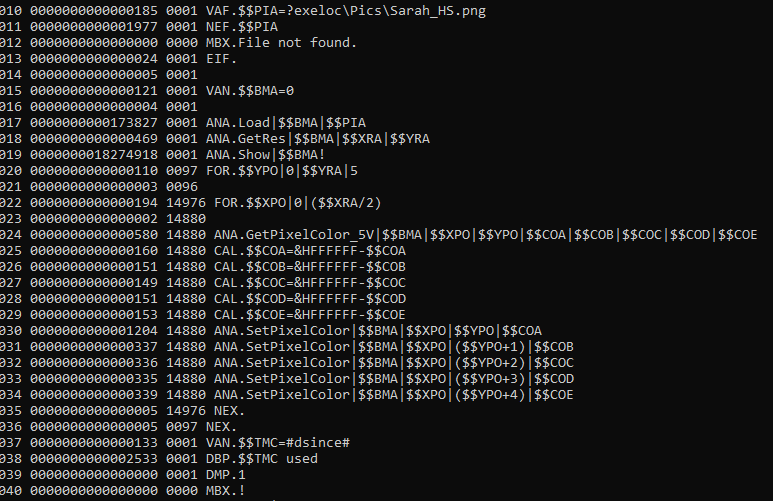The height and width of the screenshot is (501, 773).
Task: Select the VAN.$$BMA=0 line
Action: point(250,90)
